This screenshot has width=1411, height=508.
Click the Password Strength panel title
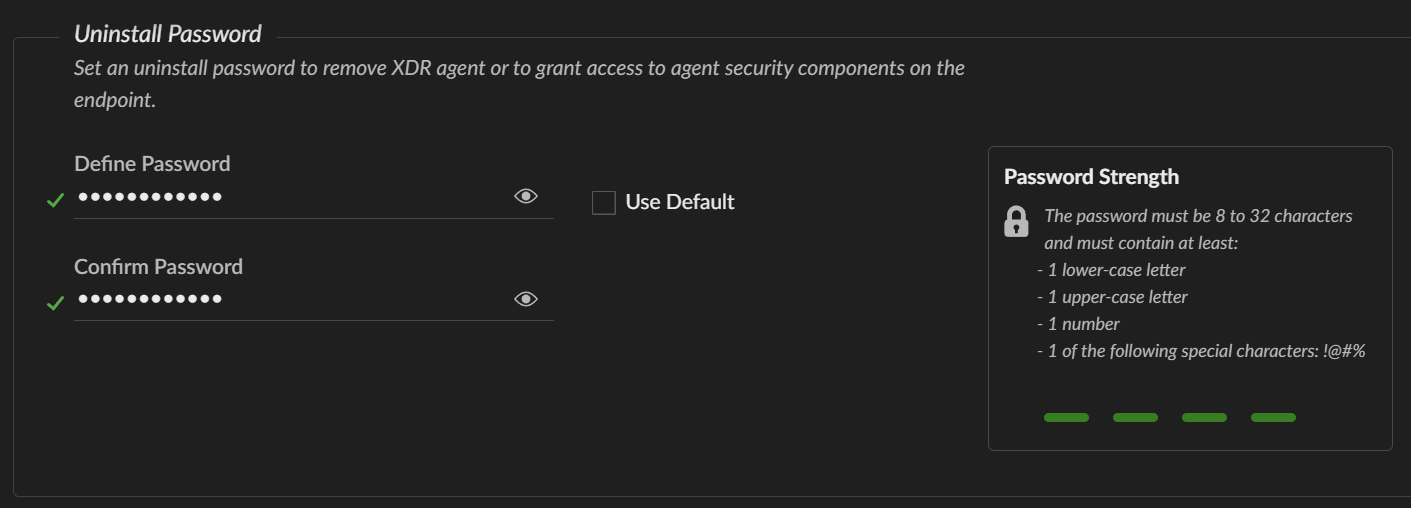[x=1091, y=177]
